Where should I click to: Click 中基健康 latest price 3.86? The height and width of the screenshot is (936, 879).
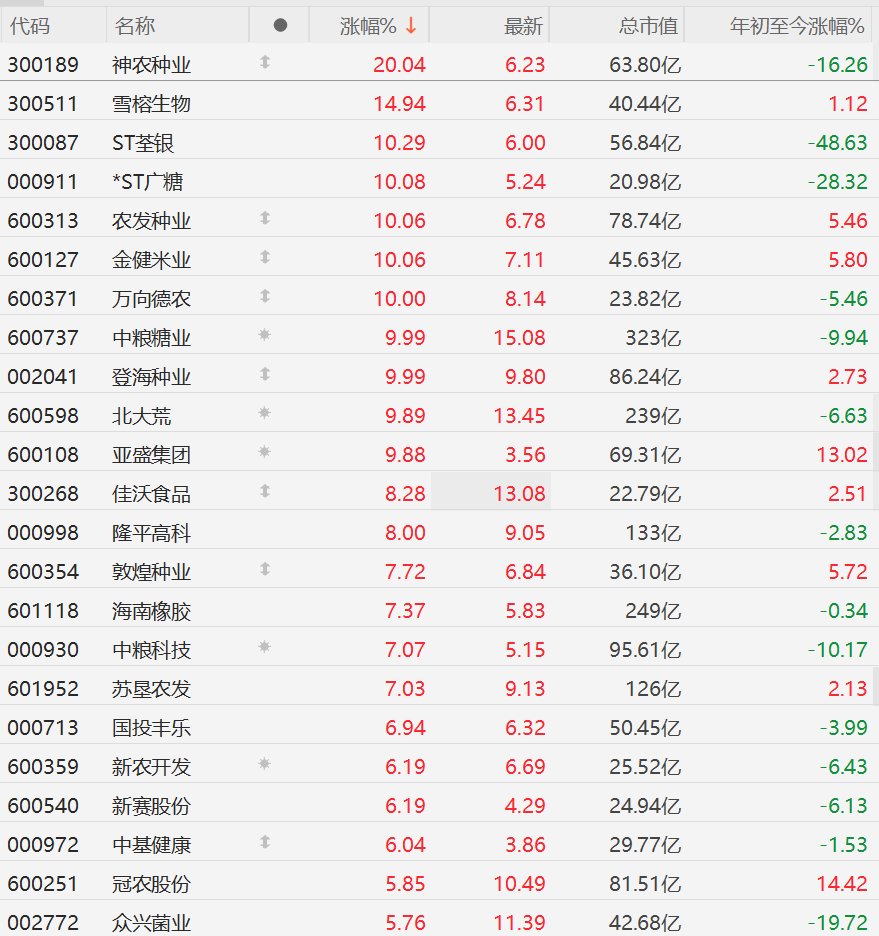[x=525, y=845]
